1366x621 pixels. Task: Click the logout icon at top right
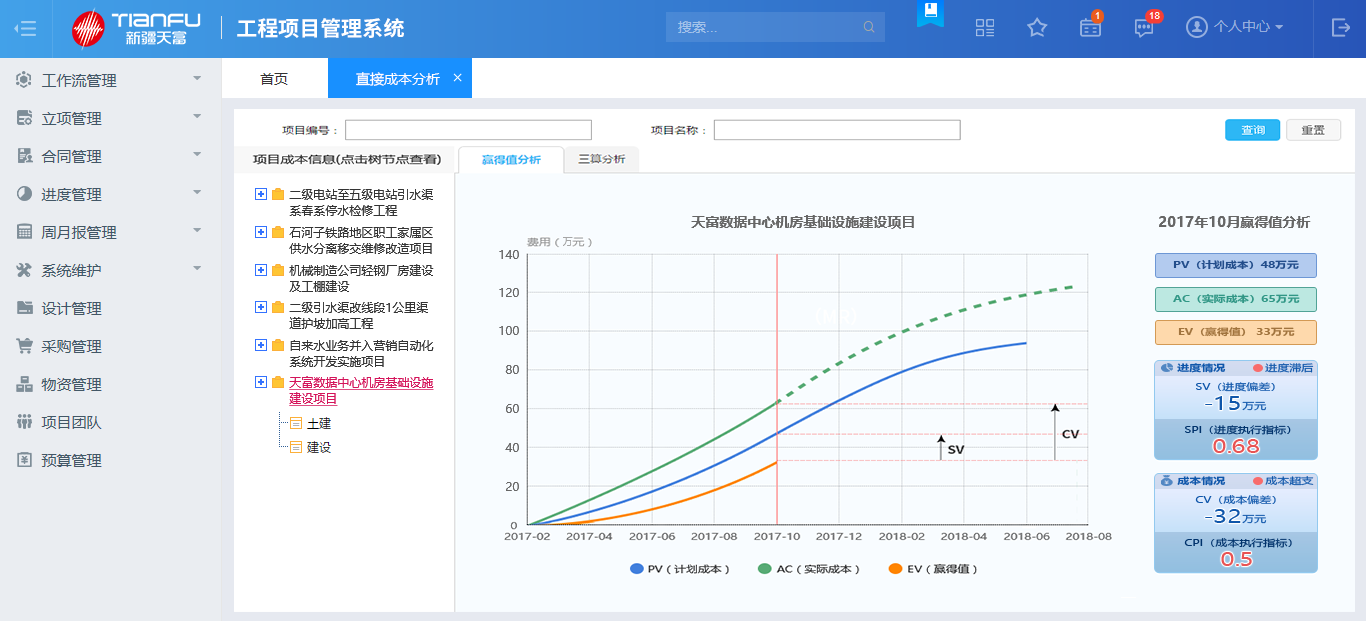(x=1341, y=28)
